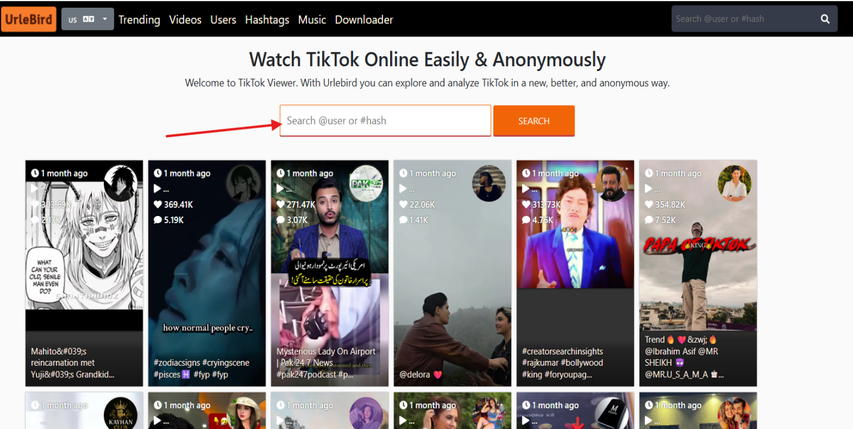Click avatar on the @delora video card
This screenshot has height=429, width=853.
488,183
